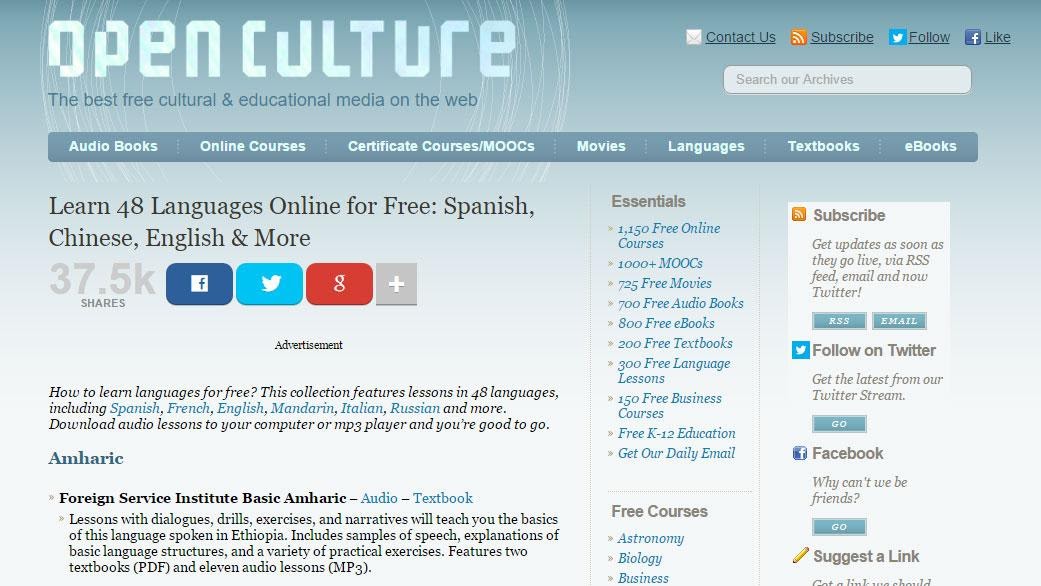The image size is (1041, 586).
Task: Open the Audio link for Basic Amharic
Action: pos(379,498)
